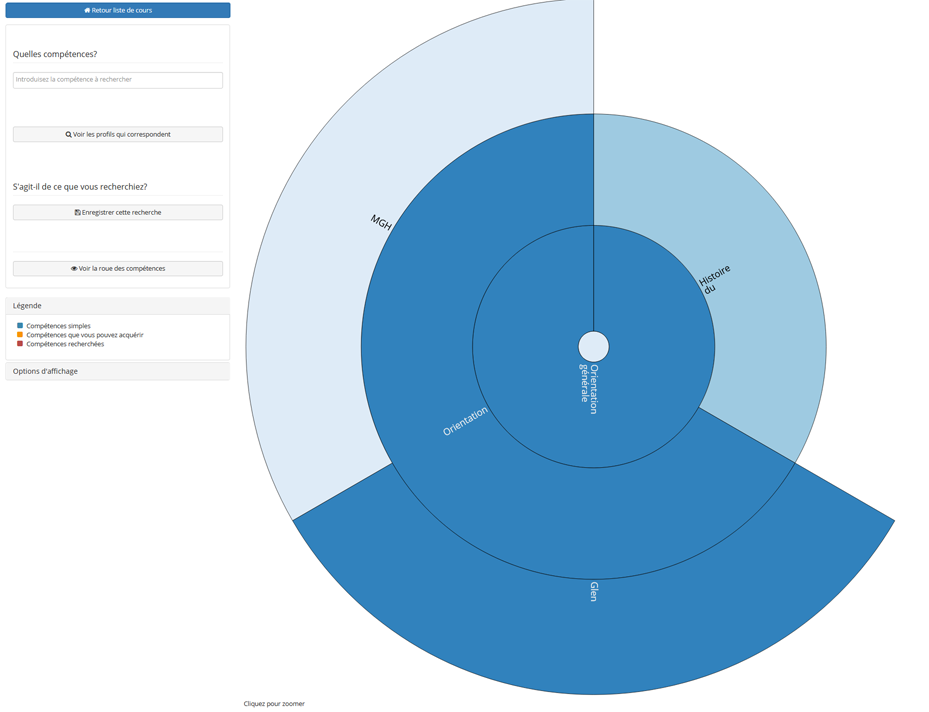Click the home icon on Retour liste de cours
Viewport: 929px width, 712px height.
tap(87, 10)
